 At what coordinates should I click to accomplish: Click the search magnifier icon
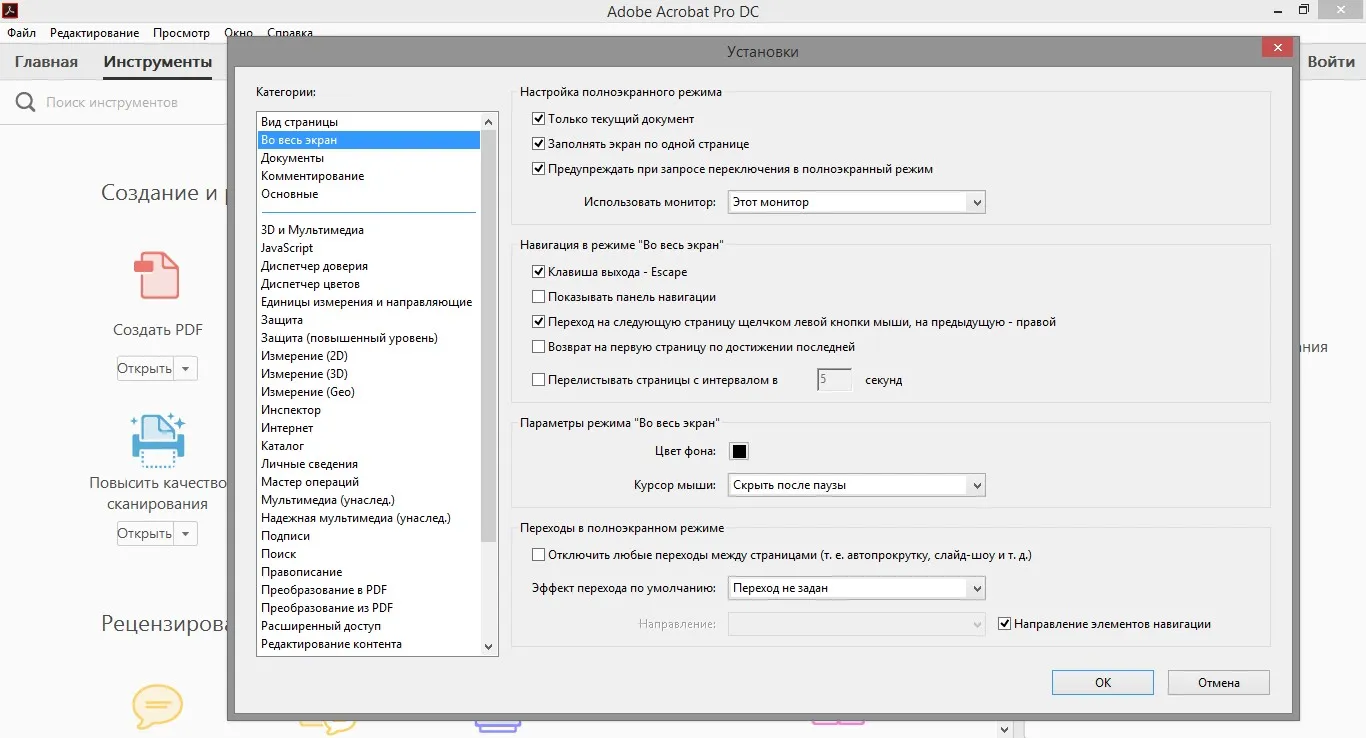(25, 102)
